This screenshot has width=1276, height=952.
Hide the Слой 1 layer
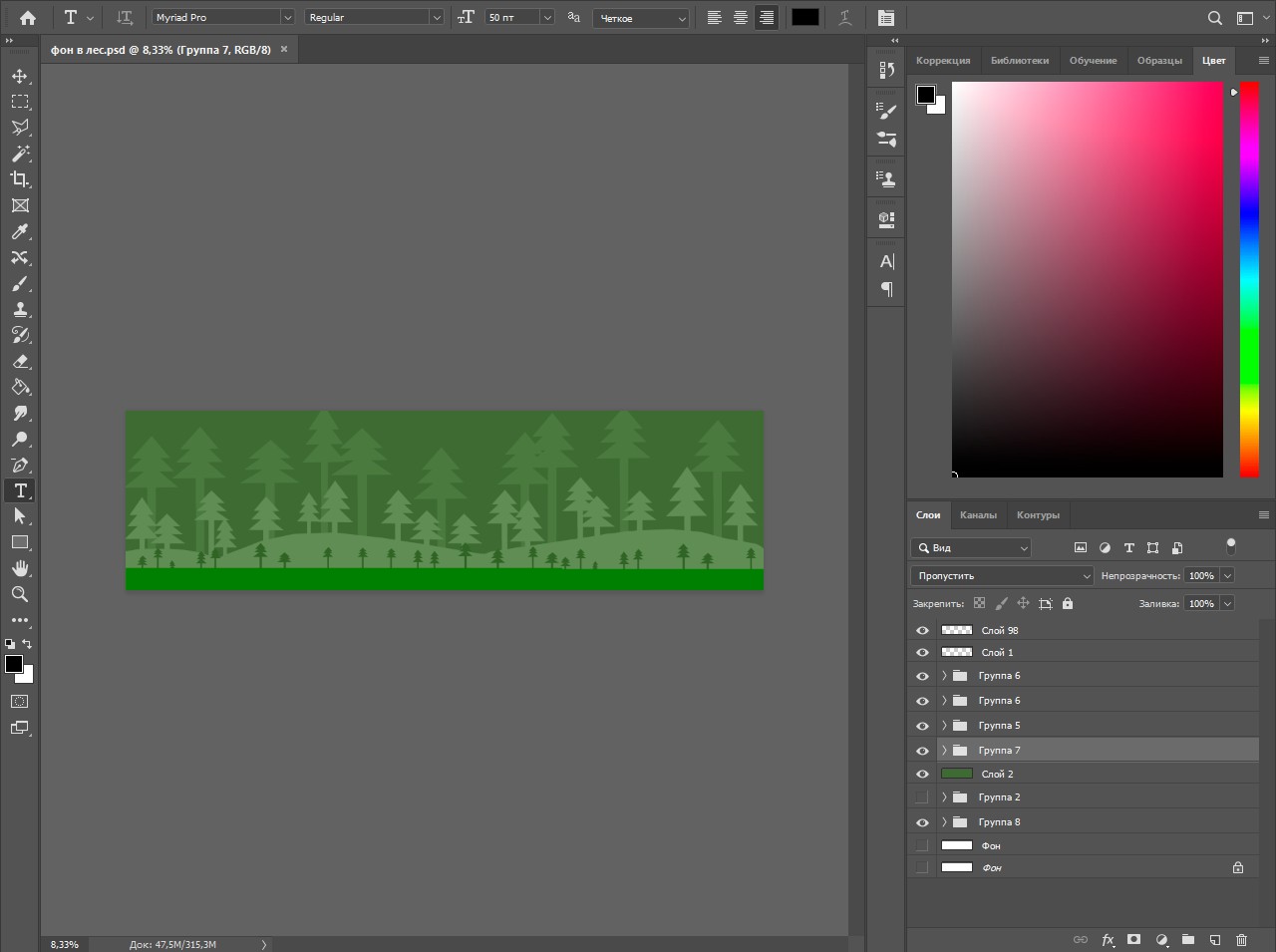(x=922, y=652)
